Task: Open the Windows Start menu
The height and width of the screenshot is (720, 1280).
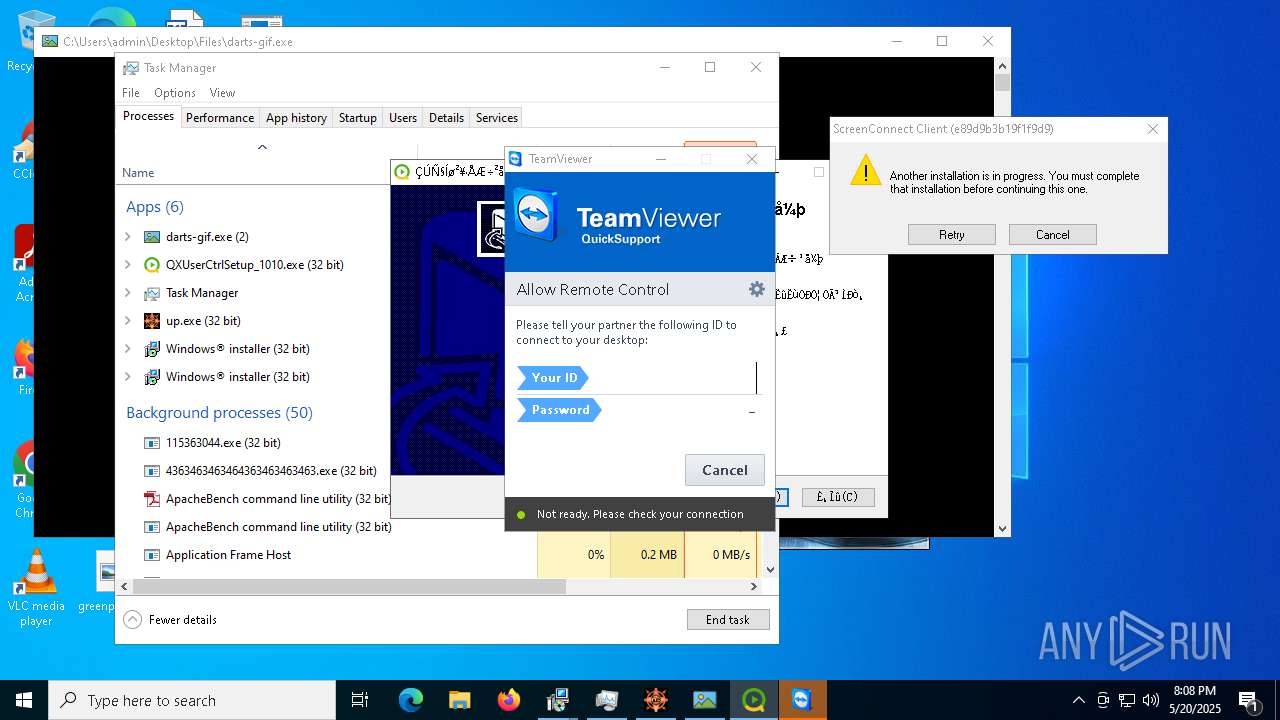Action: (24, 700)
